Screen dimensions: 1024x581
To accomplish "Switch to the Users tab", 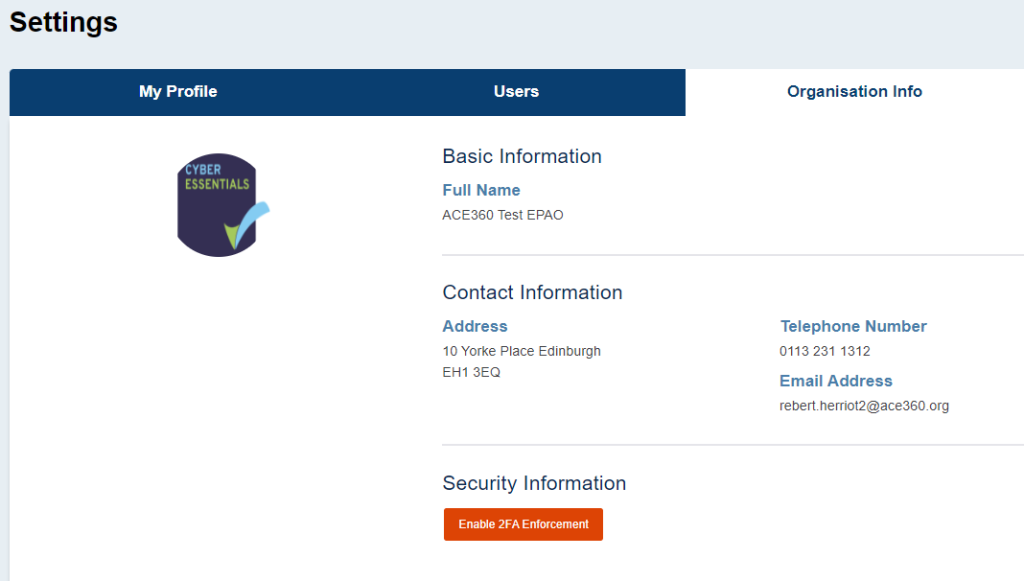I will pyautogui.click(x=516, y=92).
